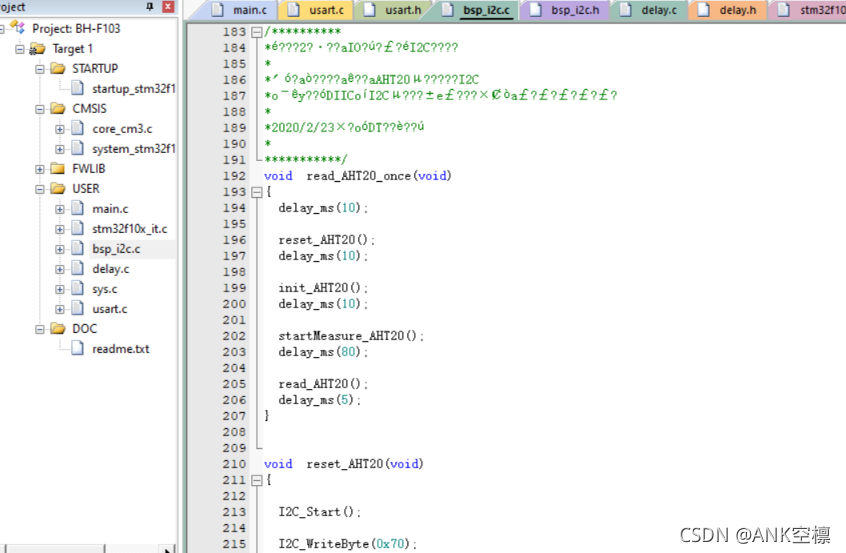Image resolution: width=846 pixels, height=553 pixels.
Task: Expand delay.c node in project tree
Action: click(x=60, y=269)
